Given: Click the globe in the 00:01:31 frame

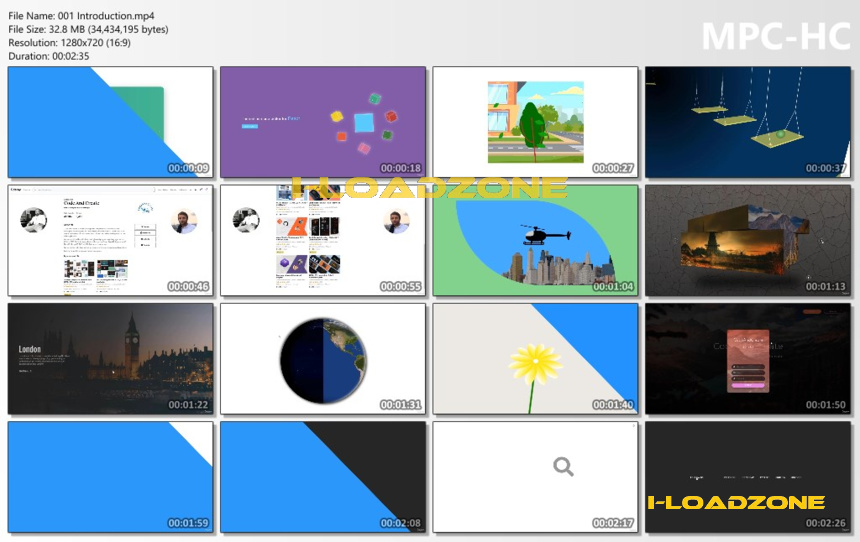Looking at the screenshot, I should point(323,360).
